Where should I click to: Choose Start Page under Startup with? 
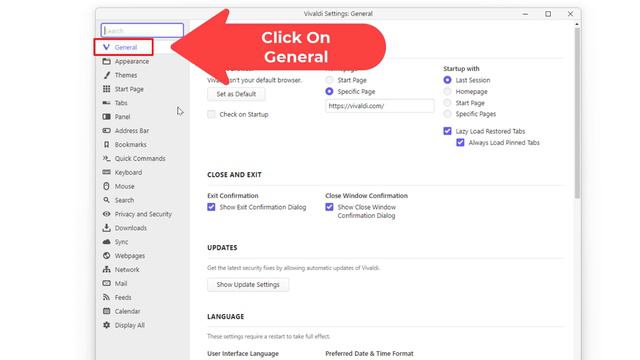point(447,103)
